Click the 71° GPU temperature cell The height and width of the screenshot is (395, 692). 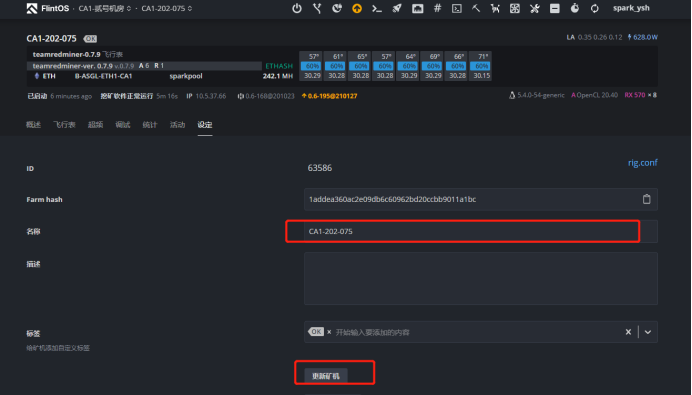click(481, 56)
